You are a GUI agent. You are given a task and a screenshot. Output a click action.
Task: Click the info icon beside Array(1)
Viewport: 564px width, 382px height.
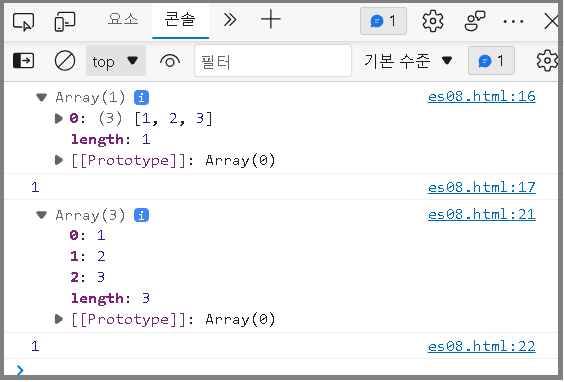pos(141,97)
